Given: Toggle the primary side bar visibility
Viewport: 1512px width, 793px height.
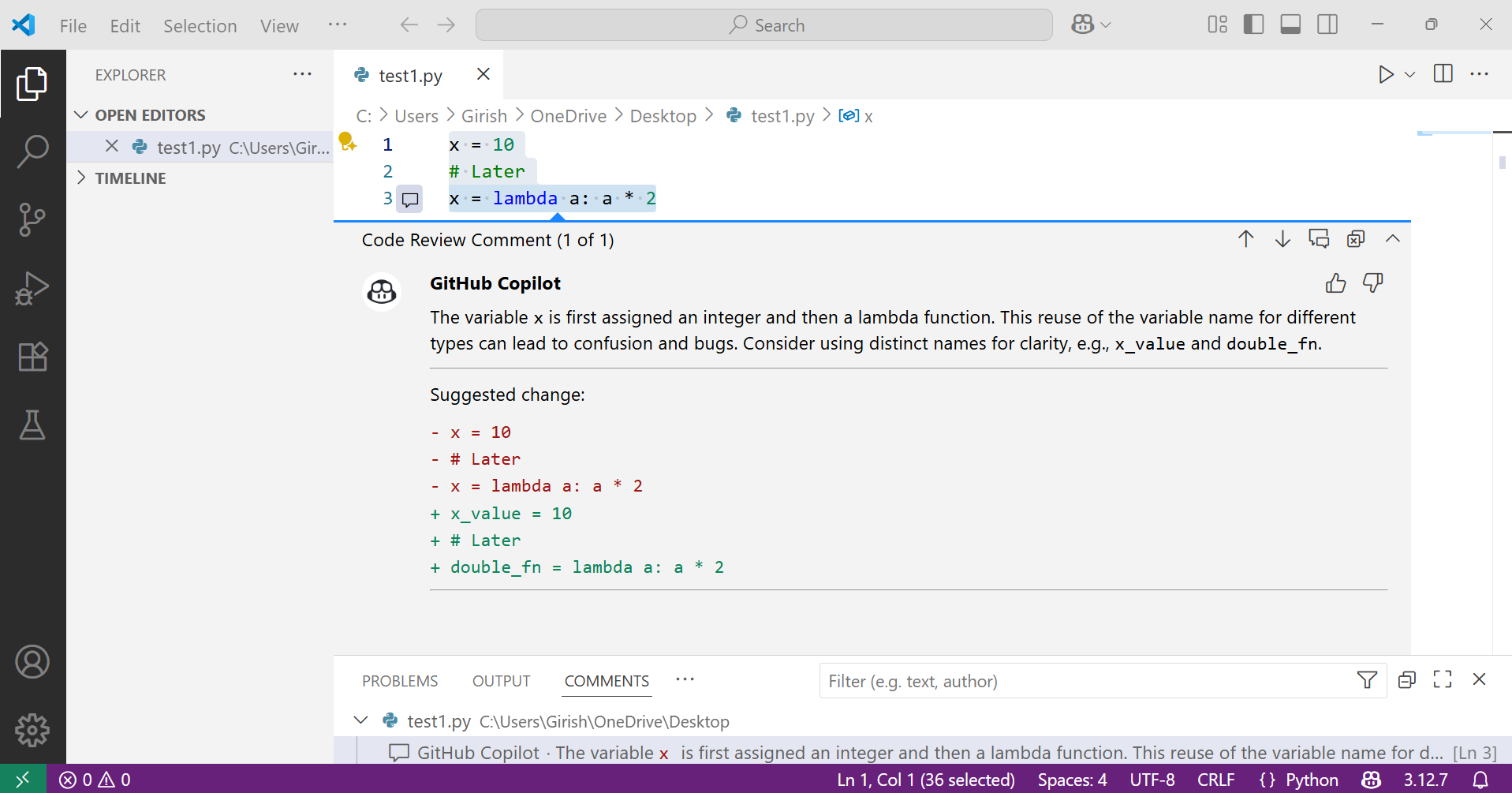Looking at the screenshot, I should 1253,24.
